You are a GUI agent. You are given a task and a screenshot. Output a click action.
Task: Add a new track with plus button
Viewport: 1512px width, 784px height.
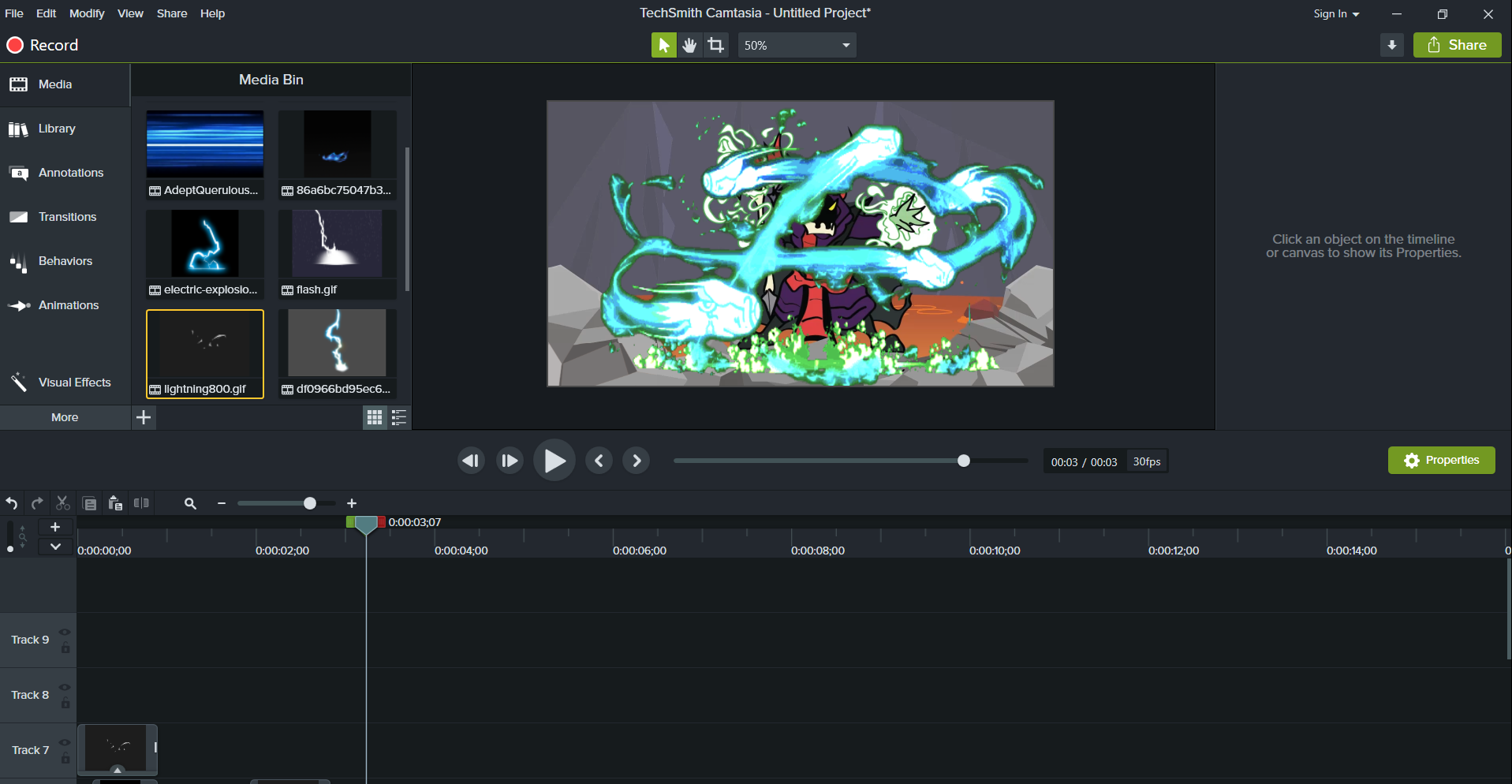pyautogui.click(x=55, y=527)
